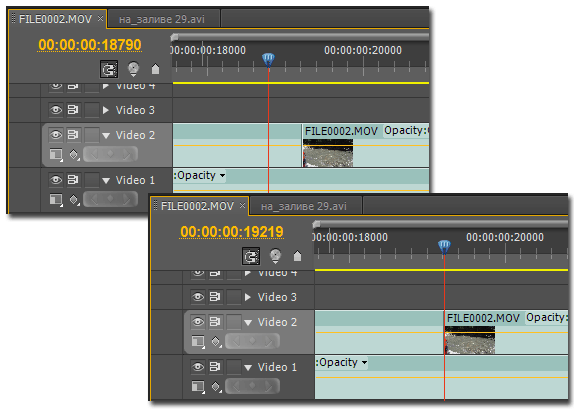Close FILE0002.MOV tab in upper panel
574x417 pixels.
(100, 18)
